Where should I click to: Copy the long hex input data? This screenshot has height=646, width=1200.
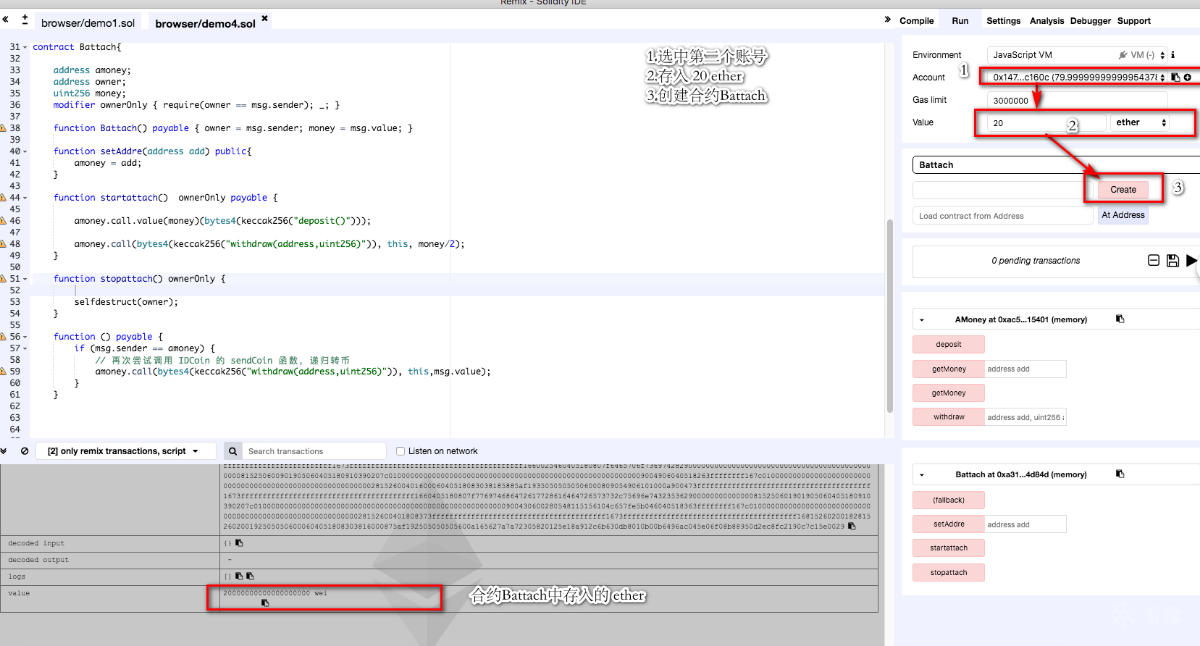tap(851, 524)
